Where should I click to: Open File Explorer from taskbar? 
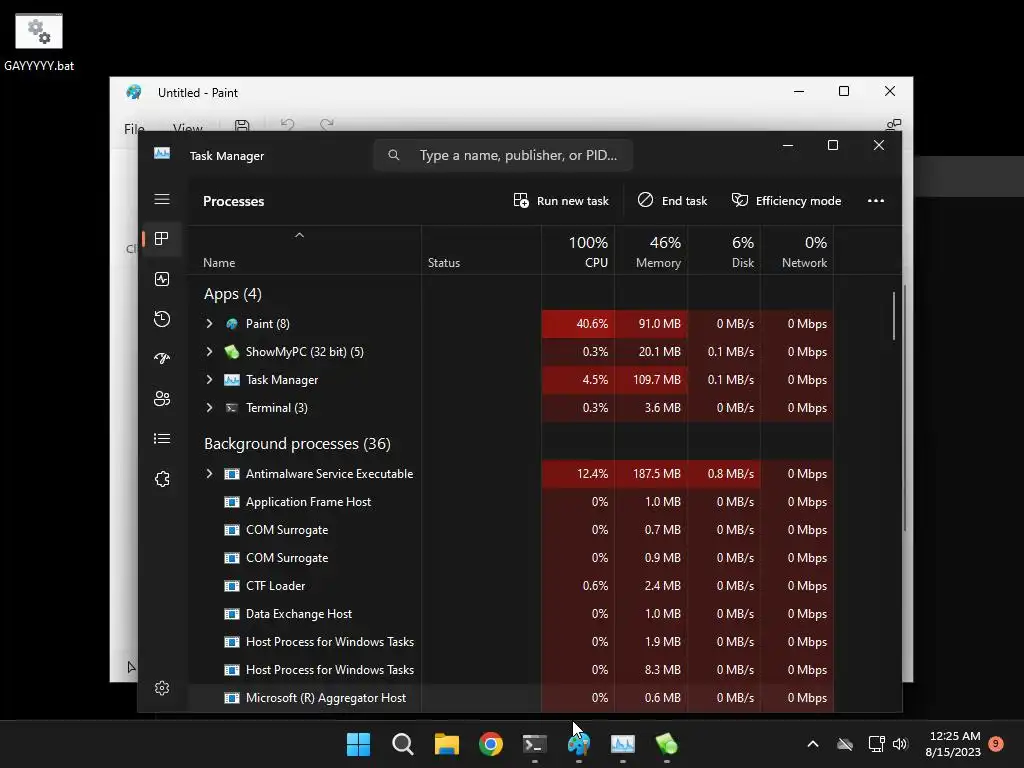[447, 744]
